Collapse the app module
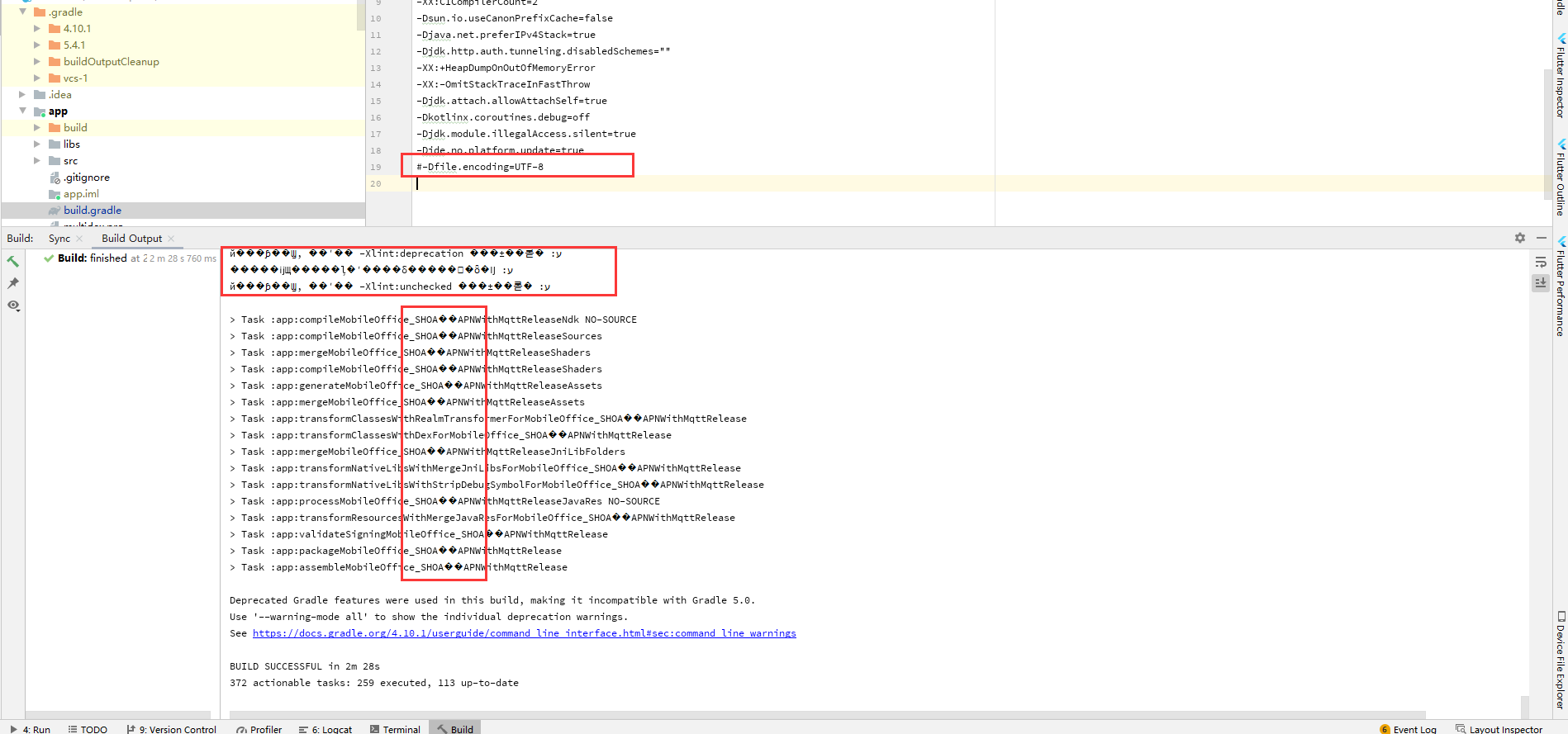The width and height of the screenshot is (1568, 734). pyautogui.click(x=23, y=111)
